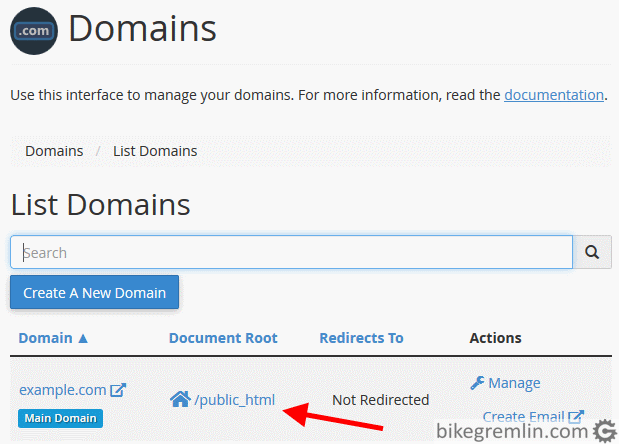Viewport: 619px width, 444px height.
Task: Sort by Document Root column
Action: coord(223,338)
